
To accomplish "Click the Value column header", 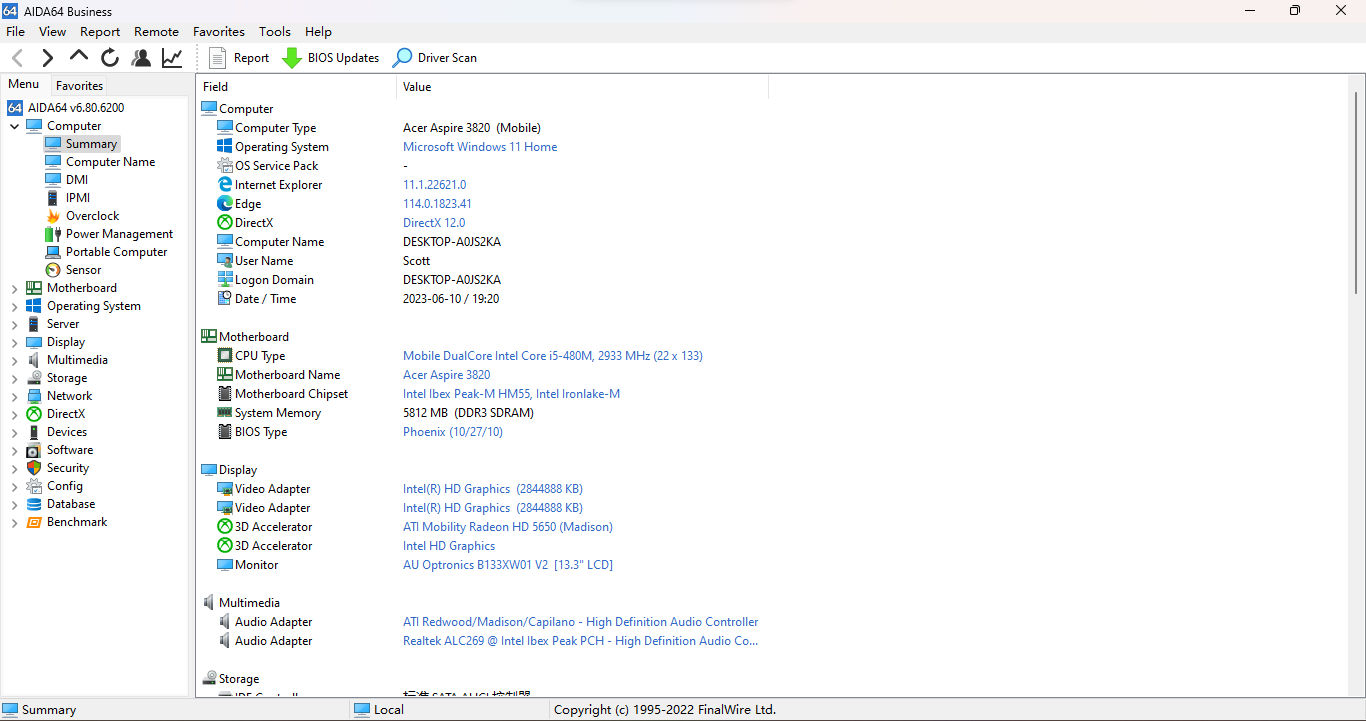I will point(583,87).
